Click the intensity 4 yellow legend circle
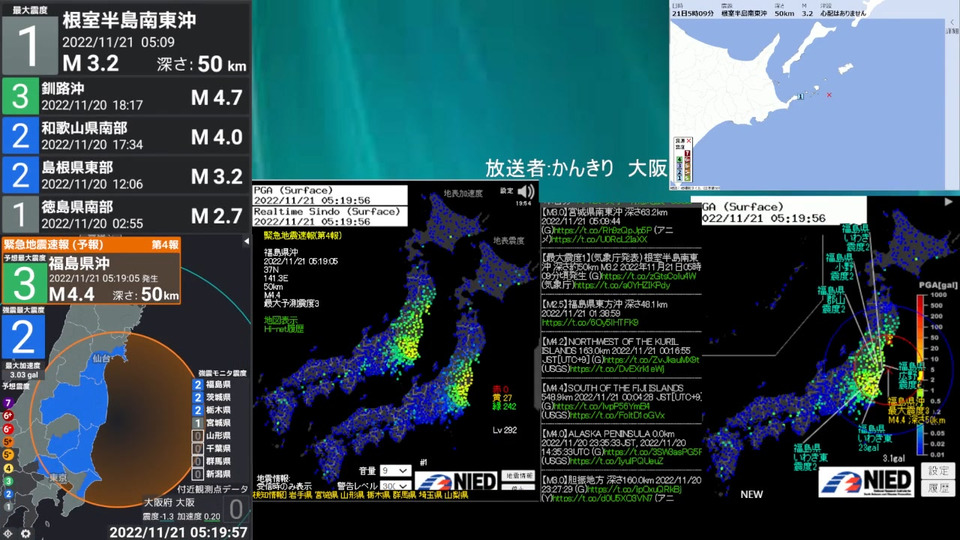Viewport: 960px width, 540px height. pyautogui.click(x=8, y=468)
